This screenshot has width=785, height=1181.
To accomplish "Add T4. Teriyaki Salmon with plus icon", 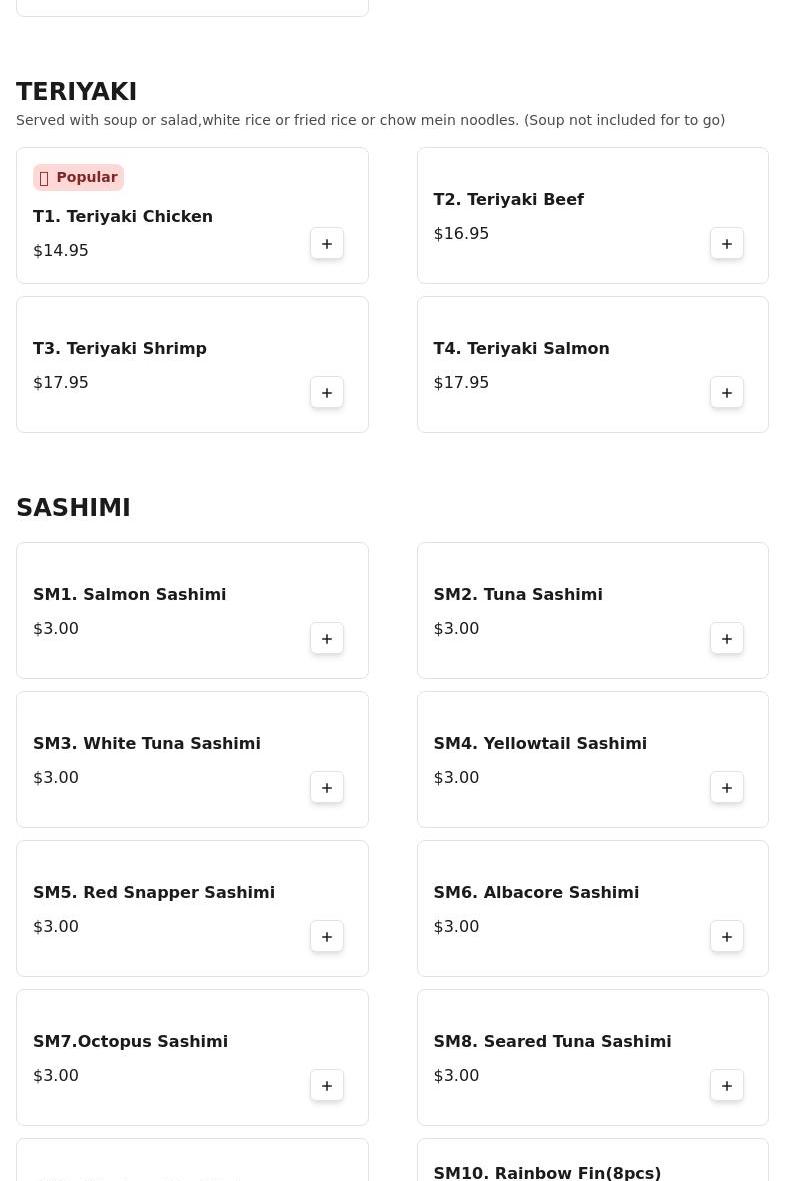I will pos(727,392).
